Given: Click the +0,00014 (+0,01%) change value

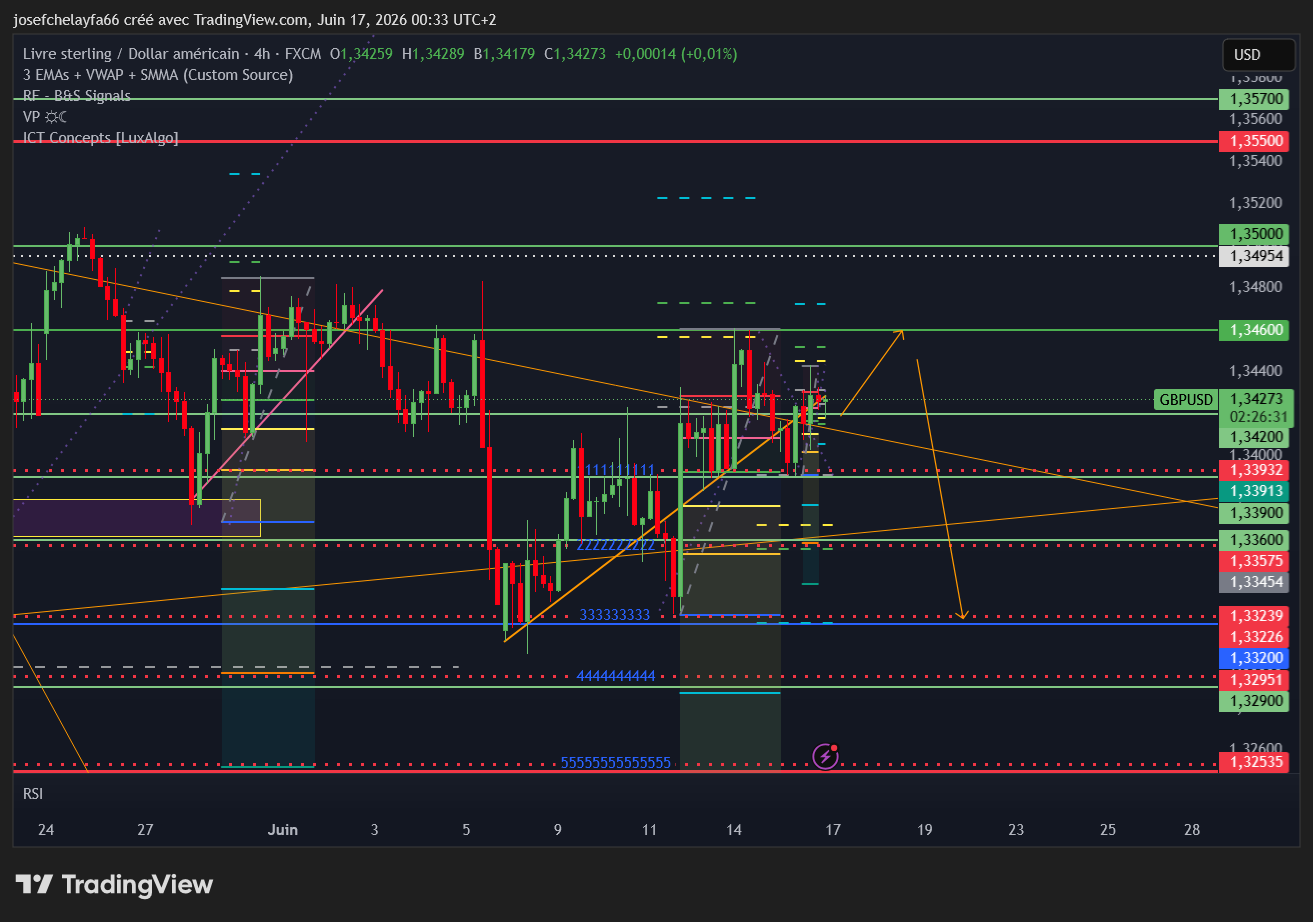Looking at the screenshot, I should click(676, 54).
